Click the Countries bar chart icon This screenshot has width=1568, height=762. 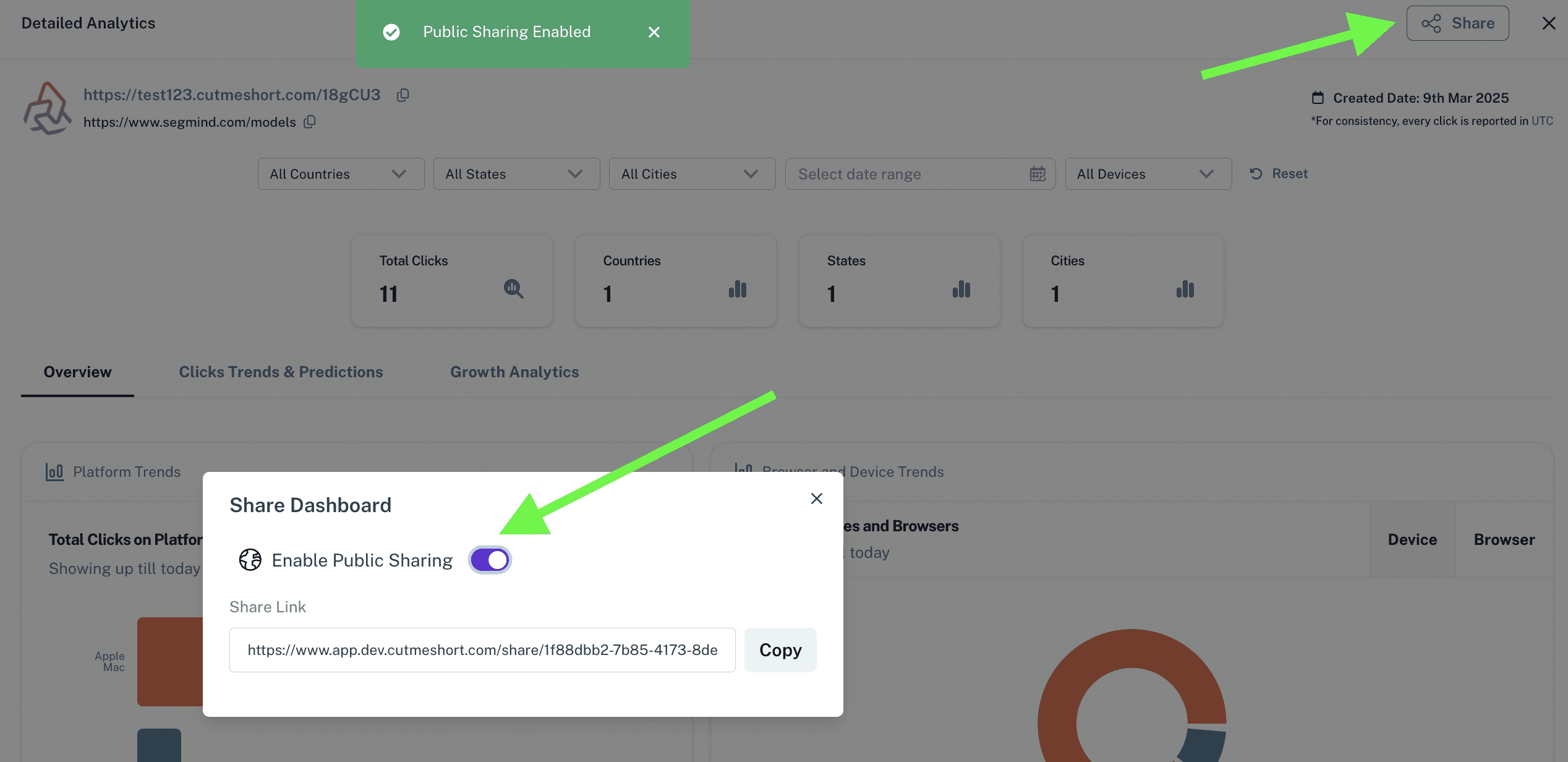(737, 289)
